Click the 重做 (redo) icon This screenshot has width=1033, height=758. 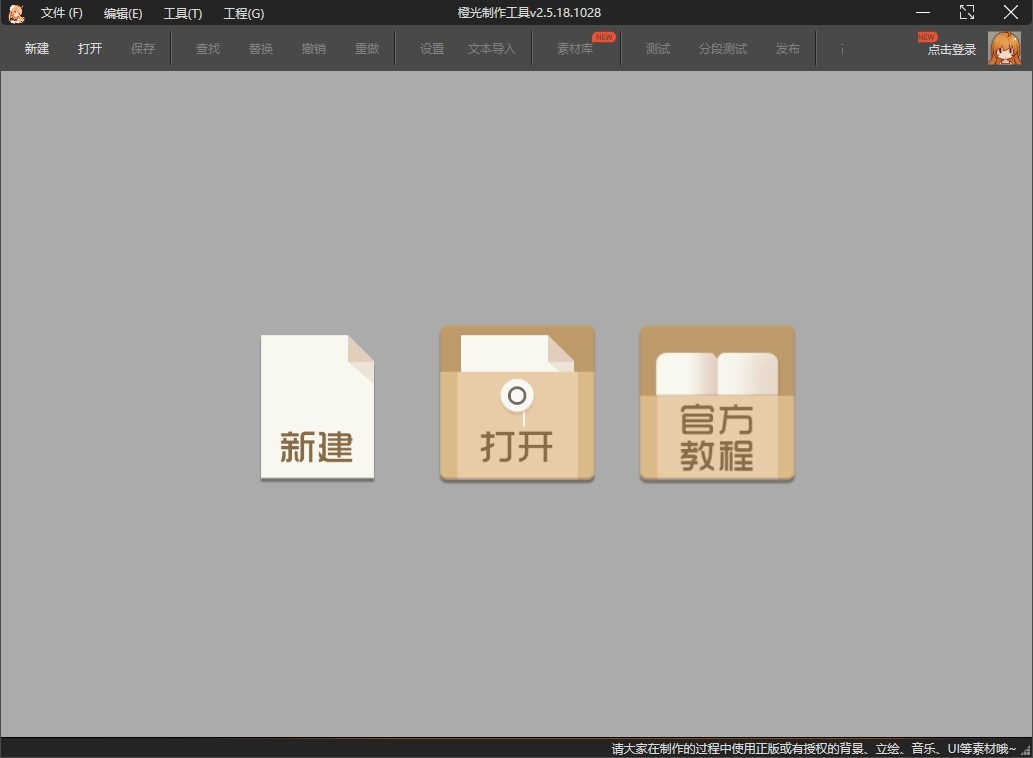tap(367, 48)
